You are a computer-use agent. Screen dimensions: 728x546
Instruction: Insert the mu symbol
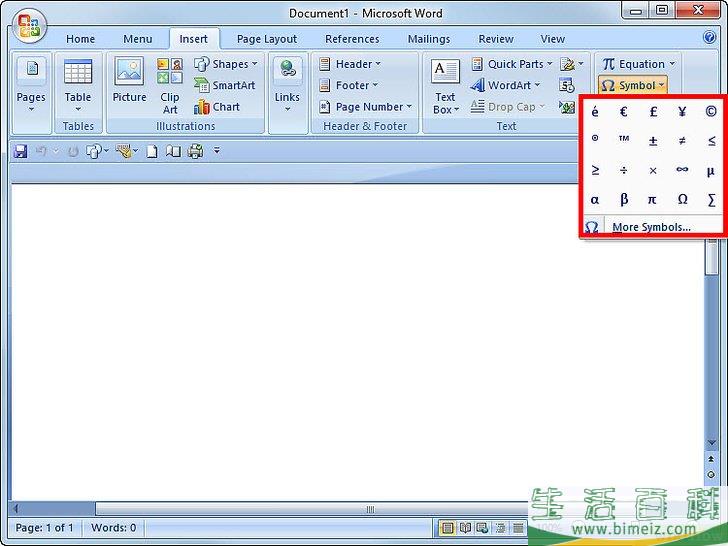point(710,171)
